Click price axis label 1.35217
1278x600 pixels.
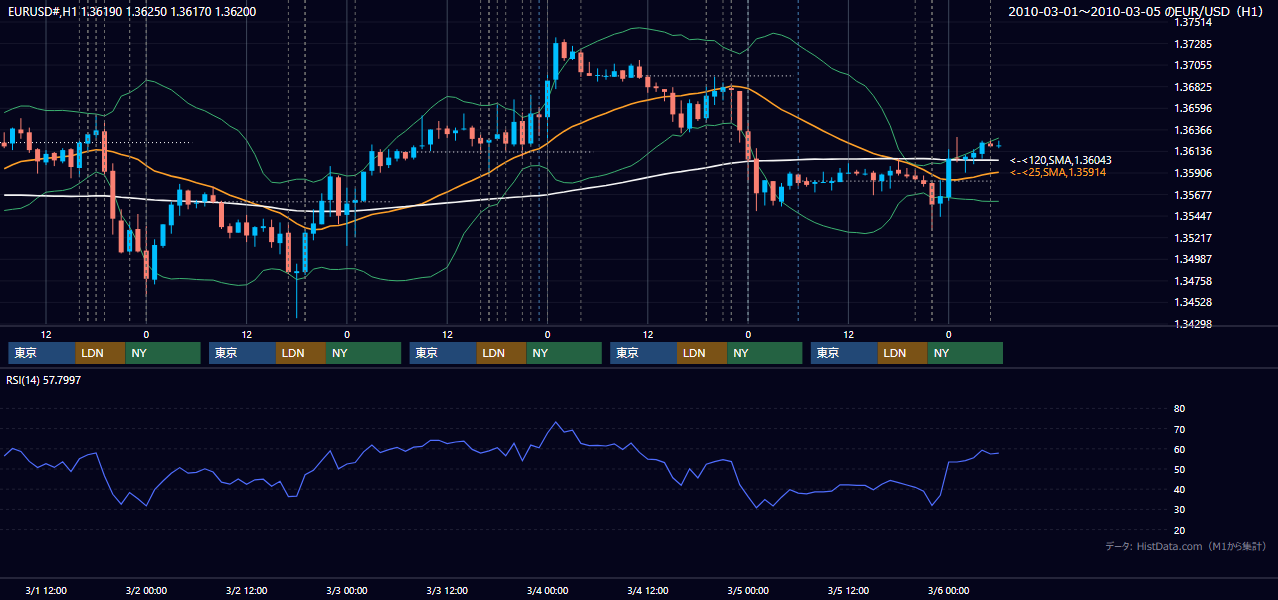click(1193, 239)
